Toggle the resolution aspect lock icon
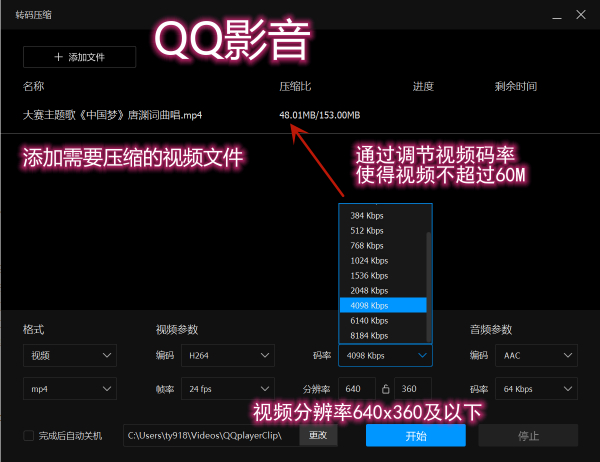Viewport: 600px width, 462px height. coord(385,389)
